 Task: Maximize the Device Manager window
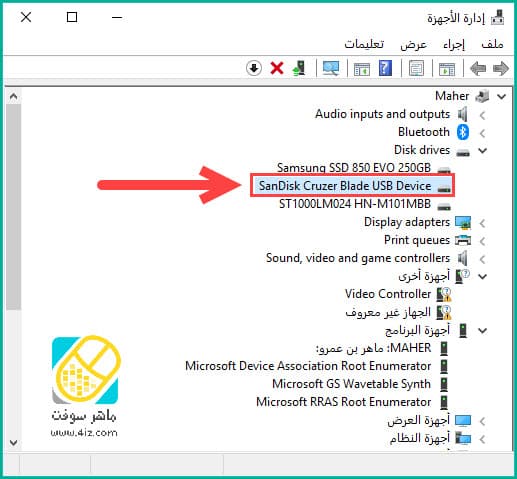click(x=72, y=17)
